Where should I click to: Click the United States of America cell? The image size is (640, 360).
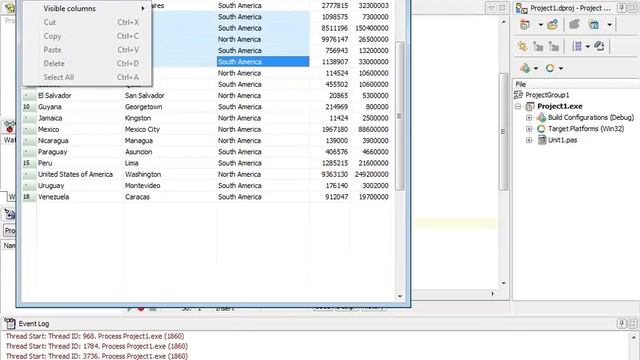(x=80, y=174)
